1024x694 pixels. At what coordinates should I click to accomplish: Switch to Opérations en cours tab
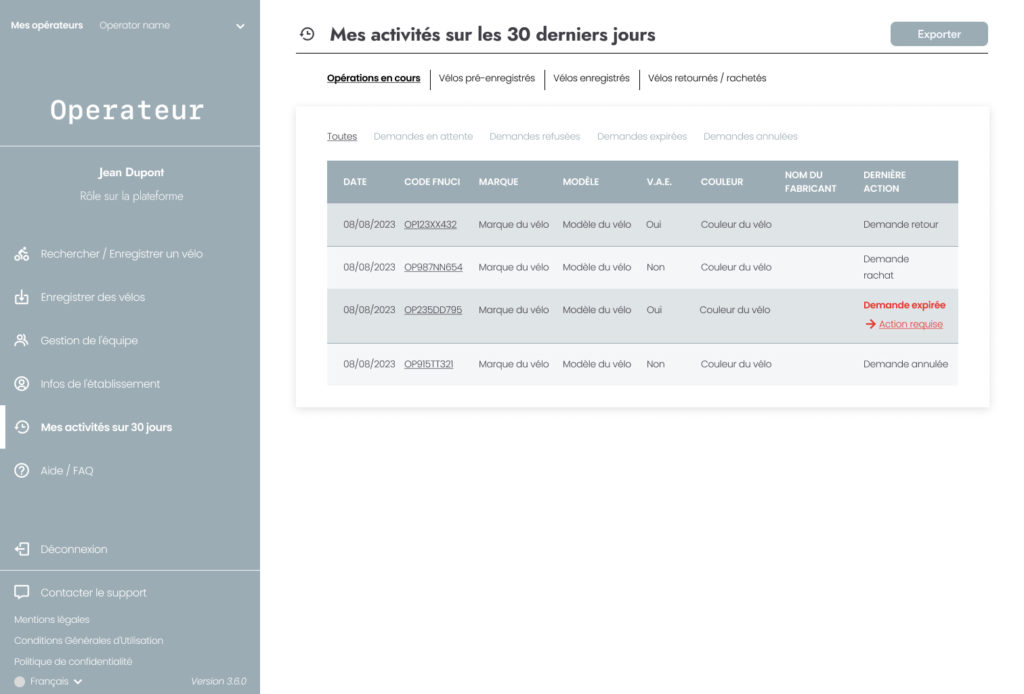[374, 78]
